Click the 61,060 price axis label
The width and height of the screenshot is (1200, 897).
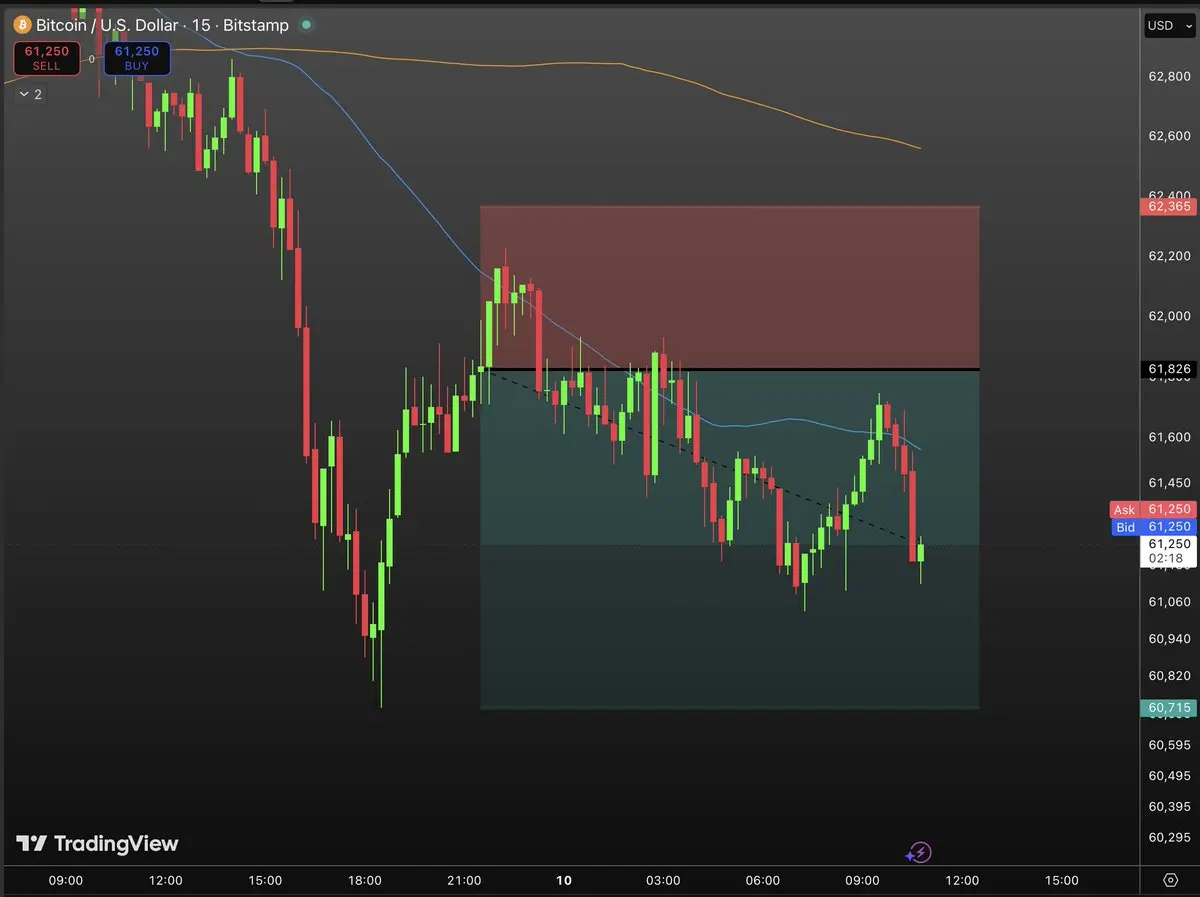point(1169,602)
